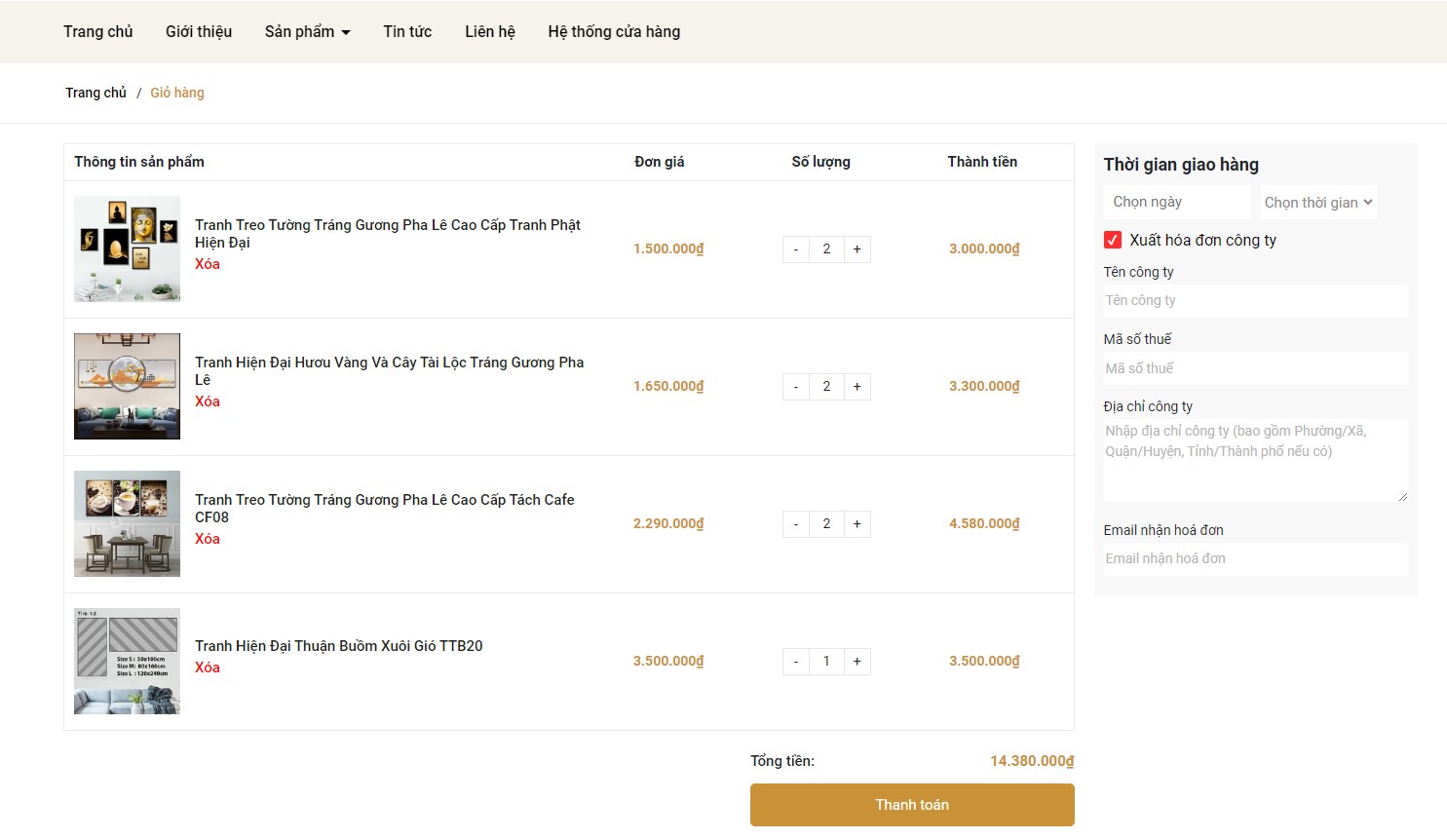Open the Tách Cafe CF08 product thumbnail
This screenshot has height=840, width=1447.
coord(128,523)
